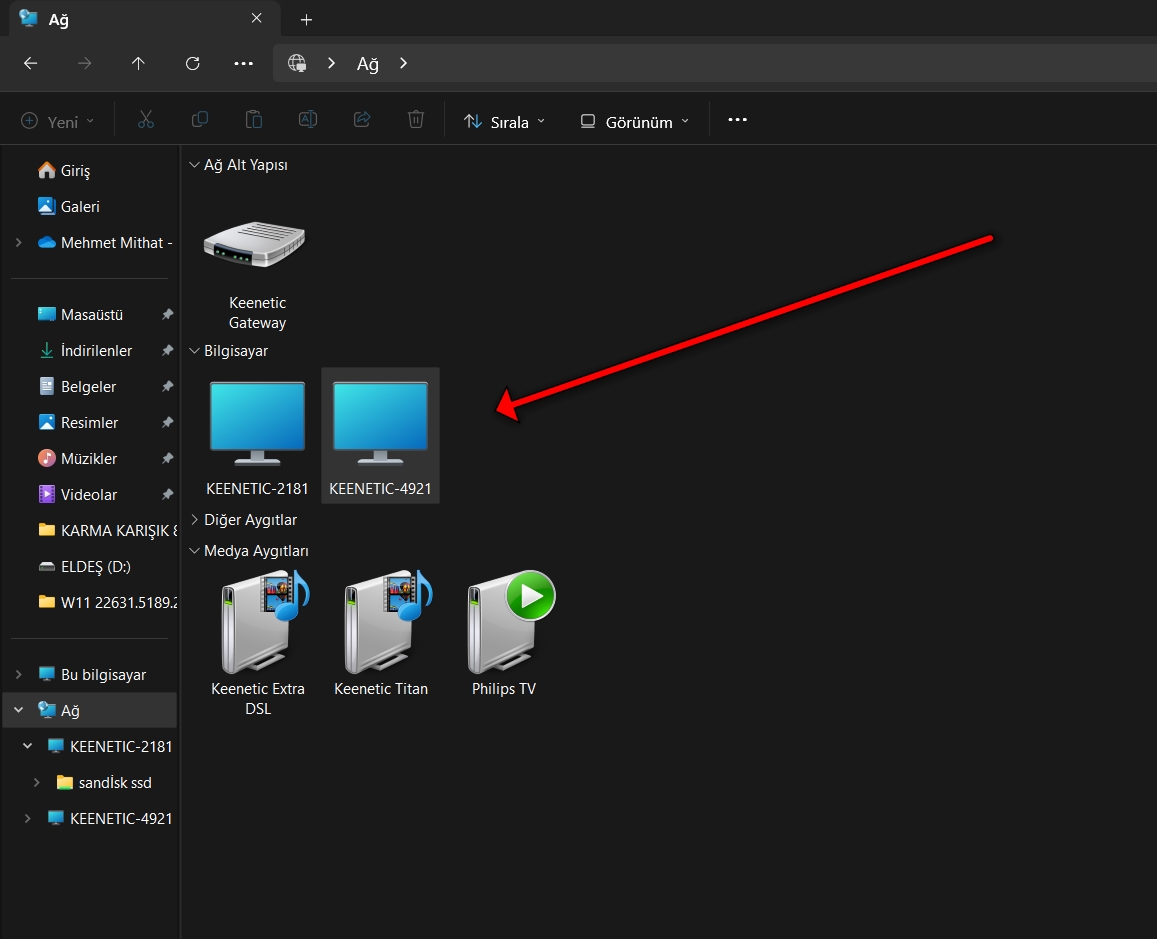Click the Delete trash icon
1157x939 pixels.
tap(416, 119)
